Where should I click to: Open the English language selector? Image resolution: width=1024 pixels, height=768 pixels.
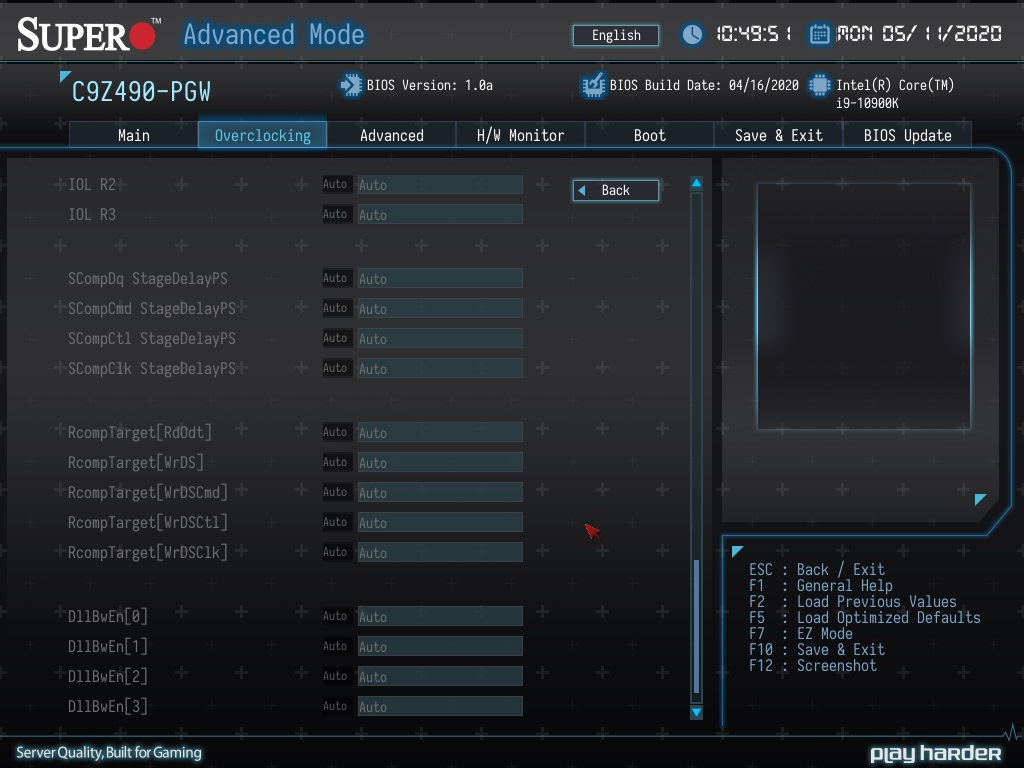tap(615, 35)
